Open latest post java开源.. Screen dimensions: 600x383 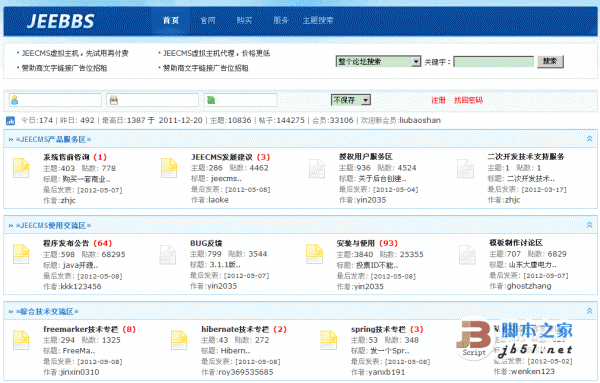[80, 265]
